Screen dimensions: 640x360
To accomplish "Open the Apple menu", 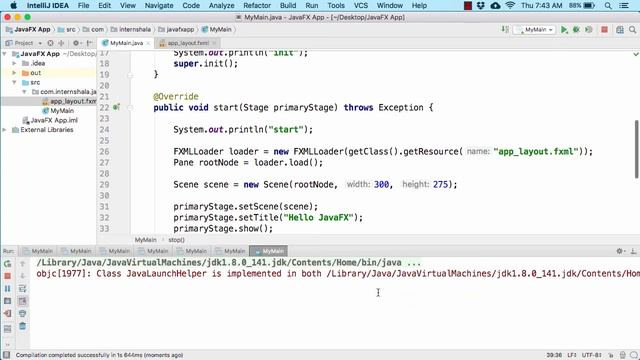I will coord(13,5).
